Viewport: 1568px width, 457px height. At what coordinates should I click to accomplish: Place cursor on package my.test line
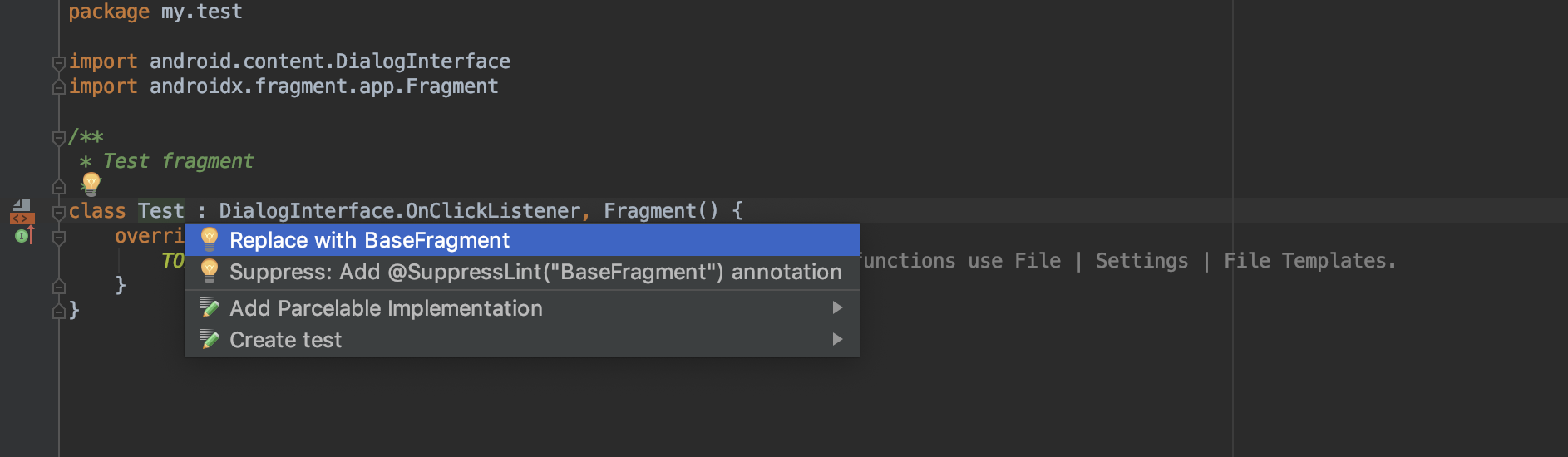tap(155, 12)
